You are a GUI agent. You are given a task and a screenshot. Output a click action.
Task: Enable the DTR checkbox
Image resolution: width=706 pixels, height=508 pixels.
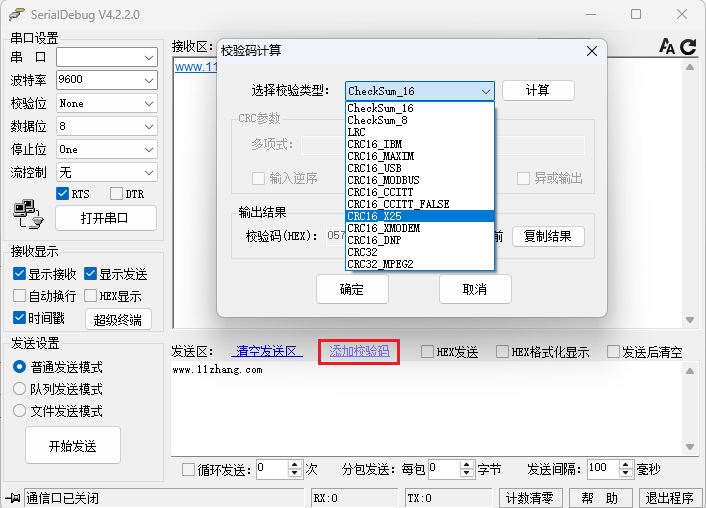coord(116,194)
